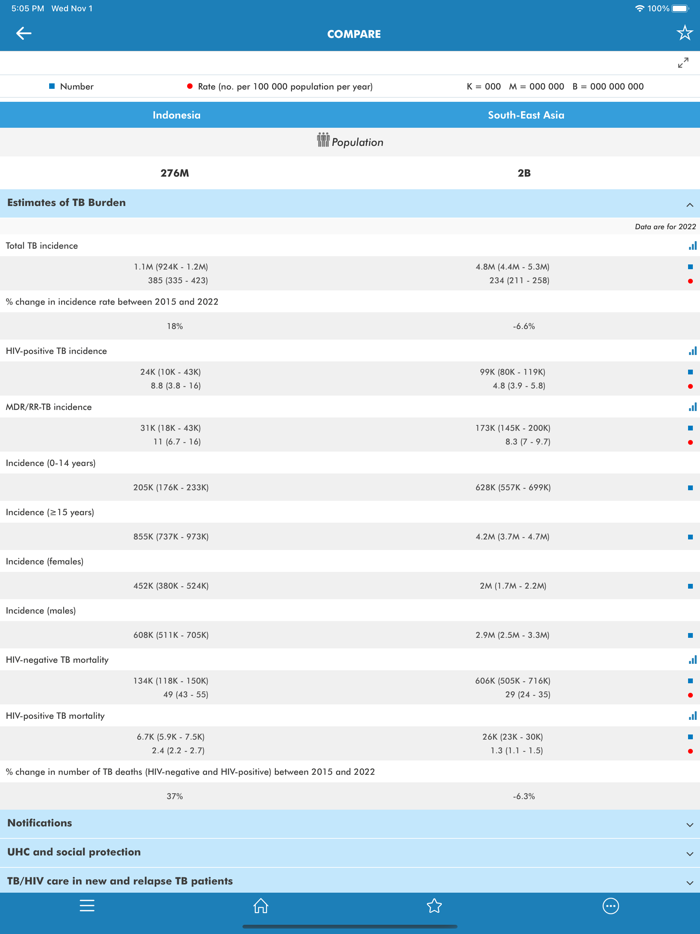The width and height of the screenshot is (700, 934).
Task: Tap '24K (10K - 43K)' value
Action: point(170,372)
